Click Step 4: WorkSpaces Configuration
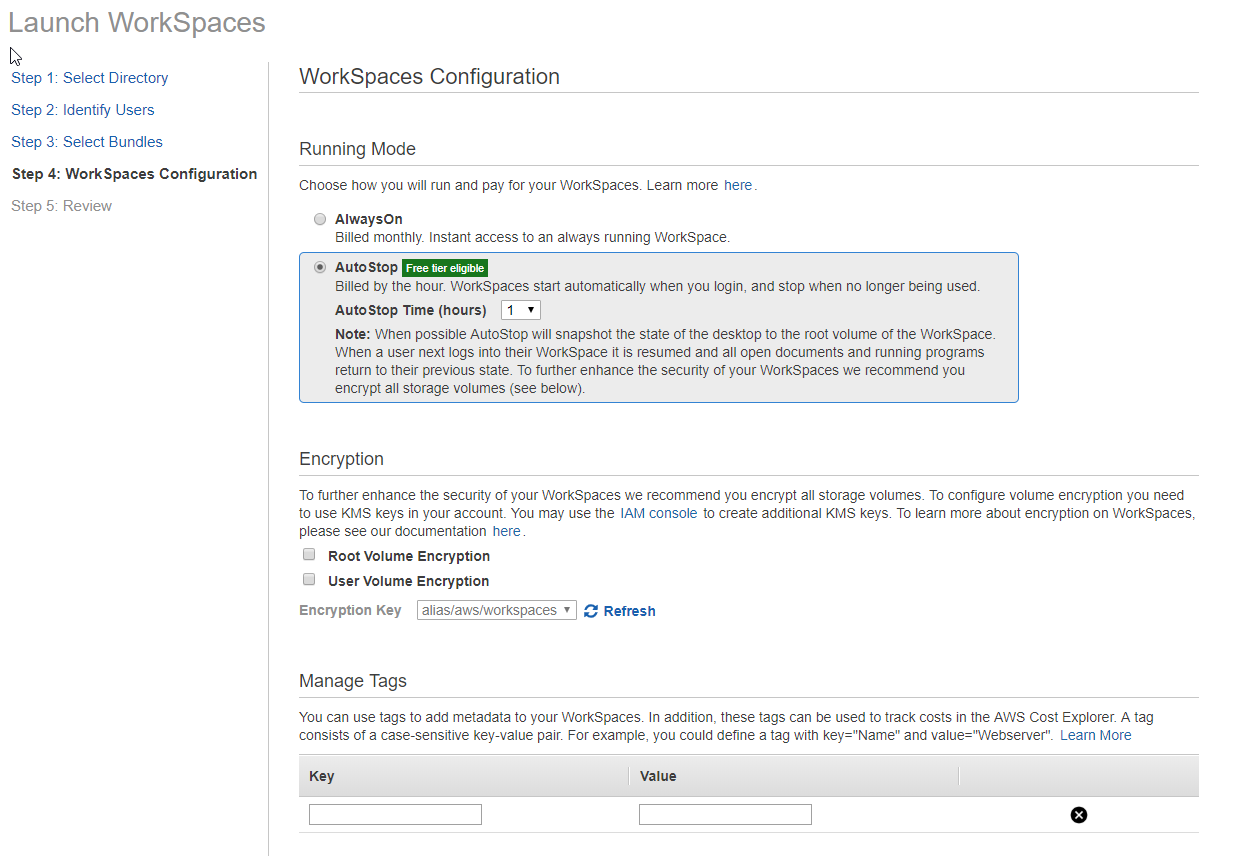This screenshot has width=1242, height=856. (x=134, y=173)
